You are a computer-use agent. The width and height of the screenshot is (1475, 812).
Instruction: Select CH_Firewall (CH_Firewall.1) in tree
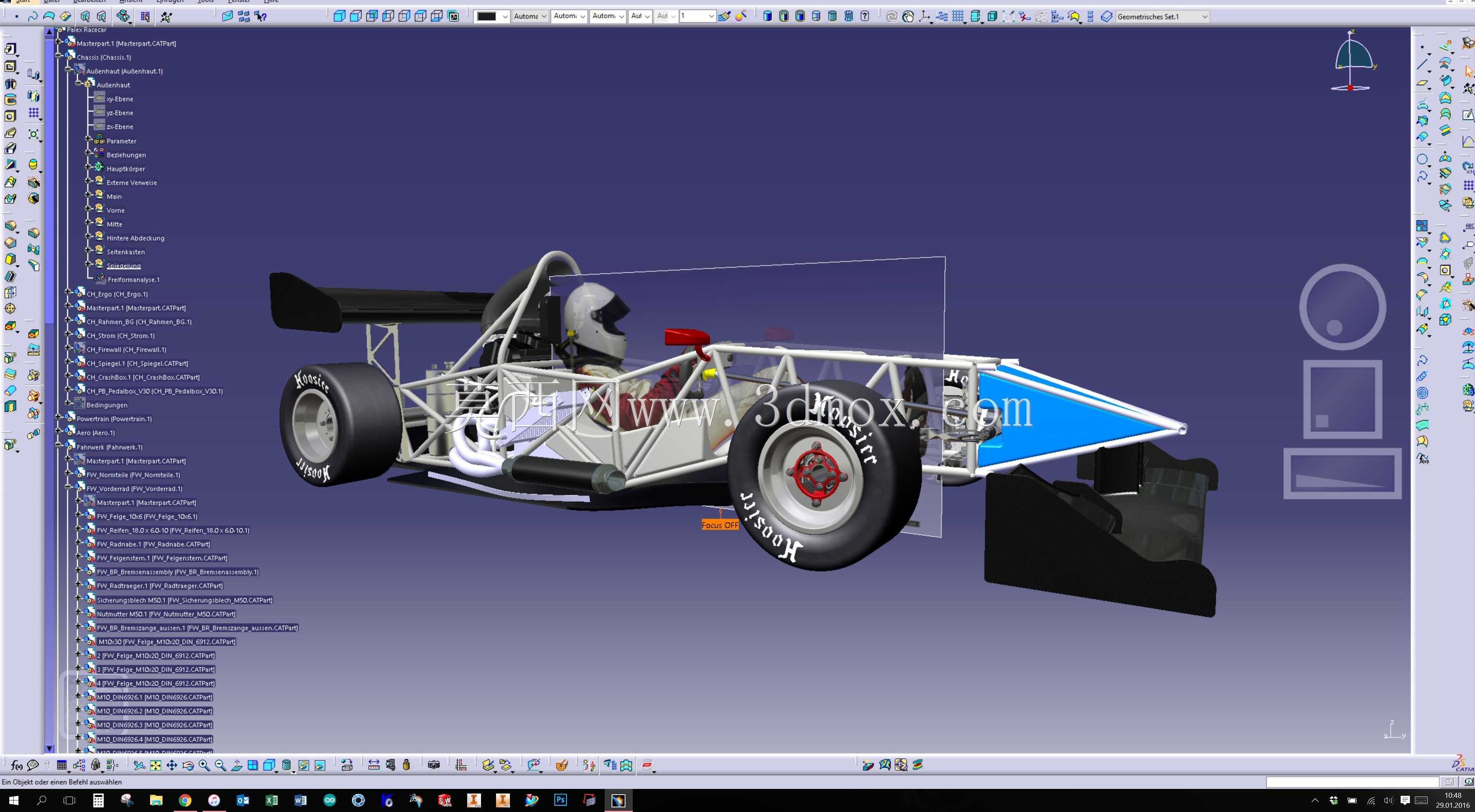click(x=127, y=350)
